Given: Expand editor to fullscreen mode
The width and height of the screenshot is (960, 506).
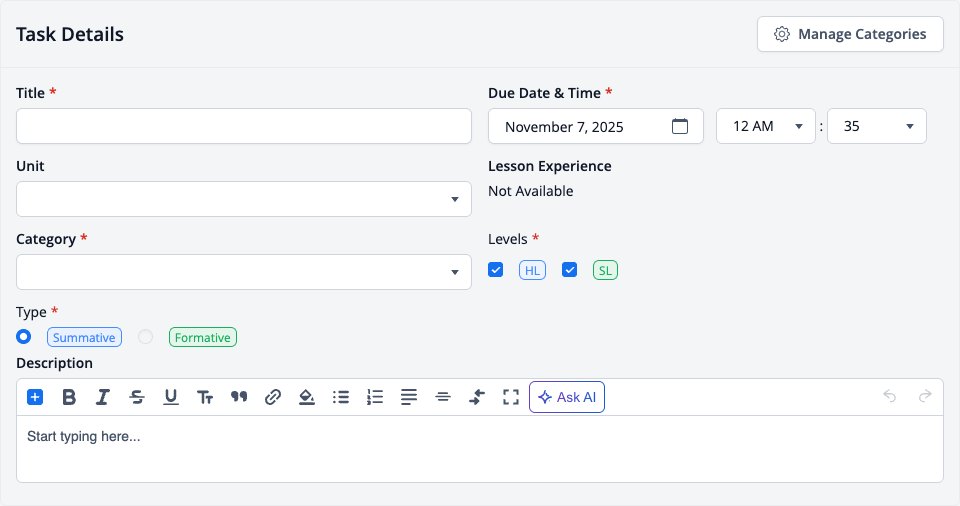Looking at the screenshot, I should point(511,397).
